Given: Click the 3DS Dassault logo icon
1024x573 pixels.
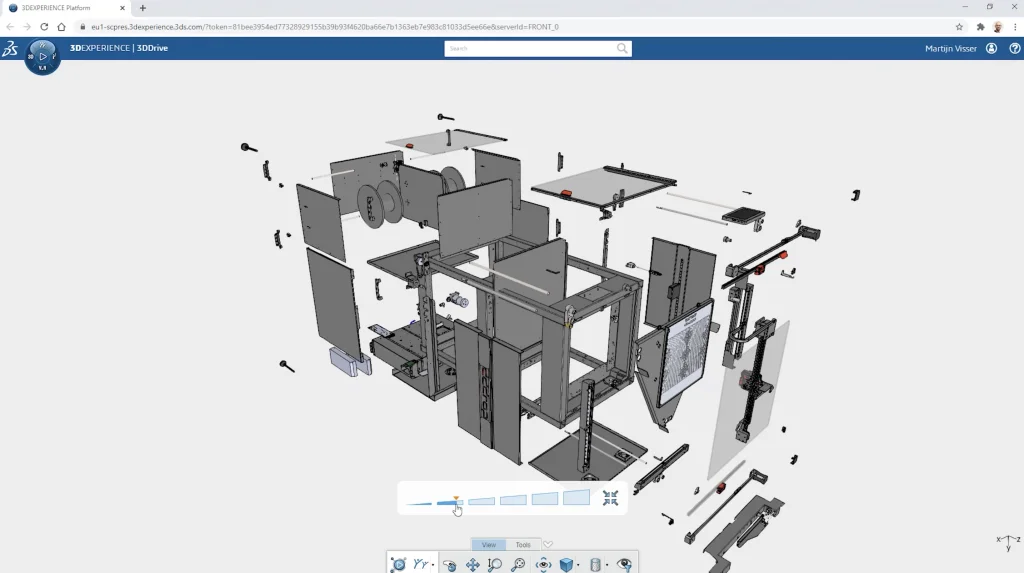Looking at the screenshot, I should (x=10, y=48).
